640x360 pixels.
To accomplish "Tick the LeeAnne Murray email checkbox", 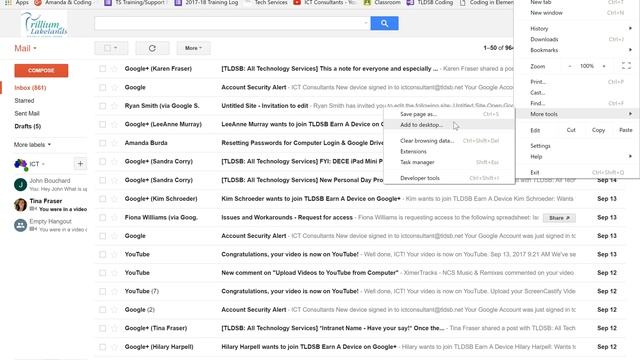I will [102, 124].
